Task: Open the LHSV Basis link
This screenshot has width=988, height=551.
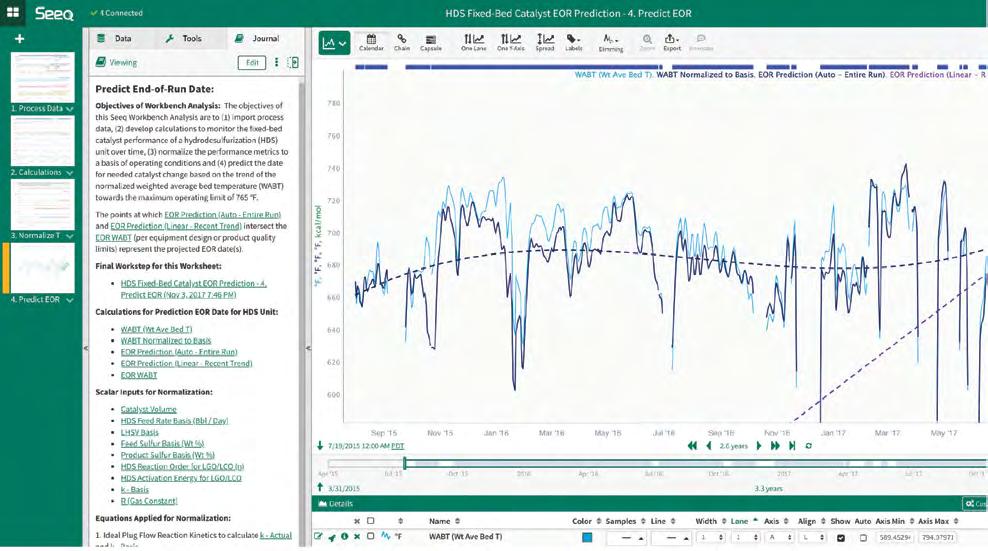Action: coord(139,432)
